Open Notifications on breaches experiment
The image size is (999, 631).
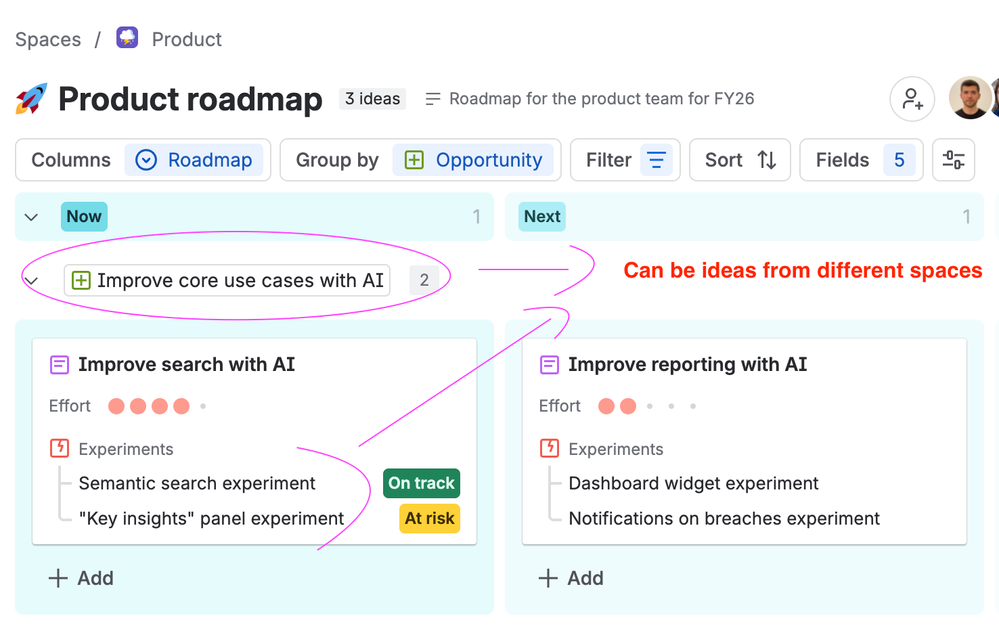coord(724,518)
